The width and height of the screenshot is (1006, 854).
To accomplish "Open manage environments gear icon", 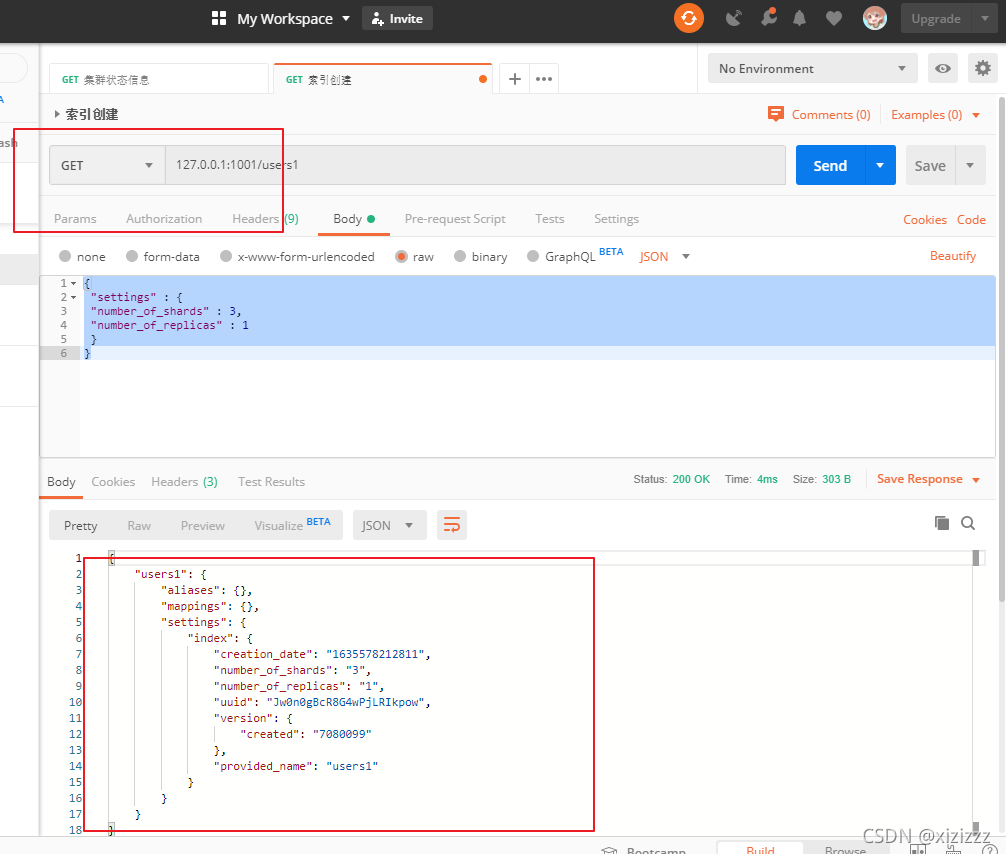I will click(x=982, y=68).
